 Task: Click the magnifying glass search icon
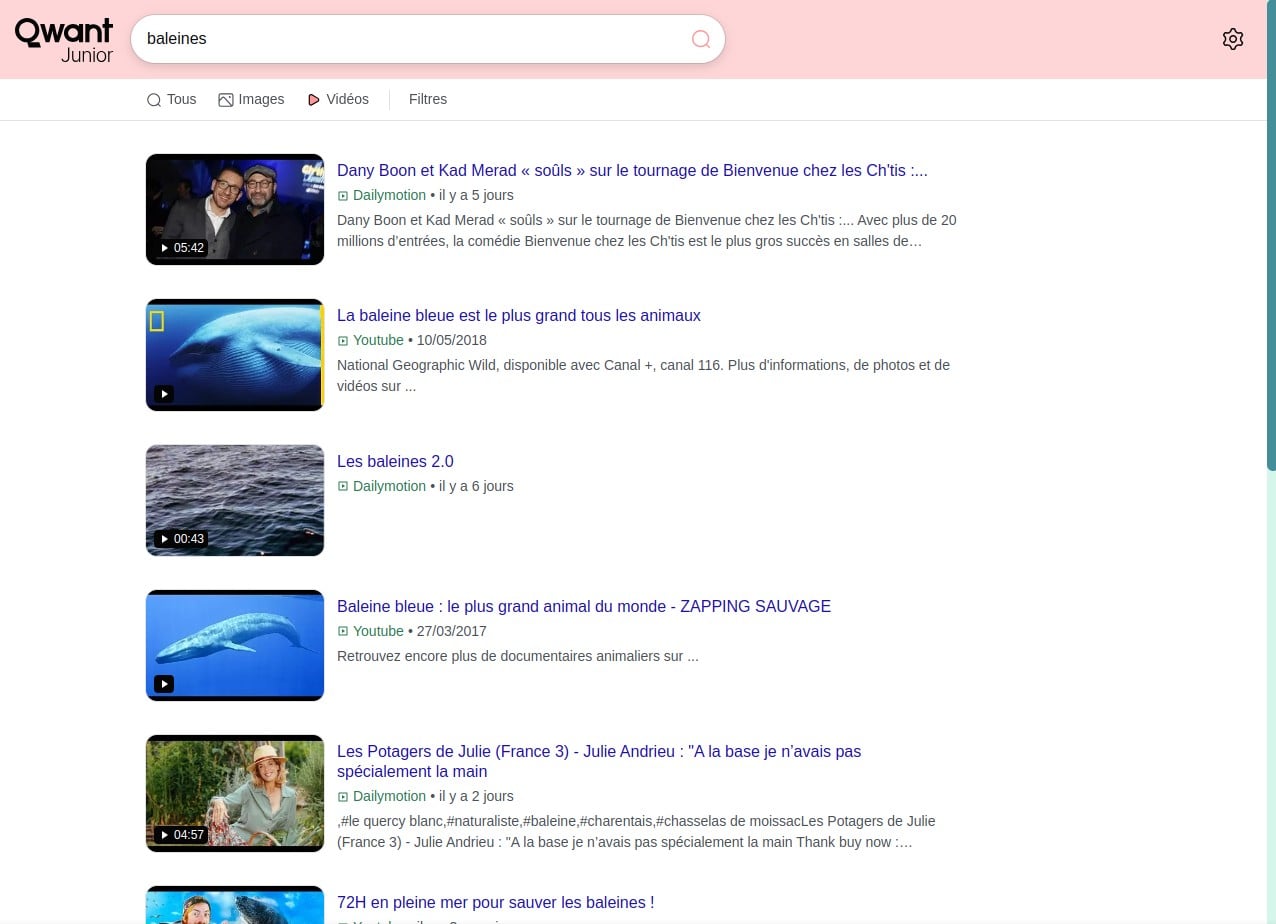pos(701,39)
